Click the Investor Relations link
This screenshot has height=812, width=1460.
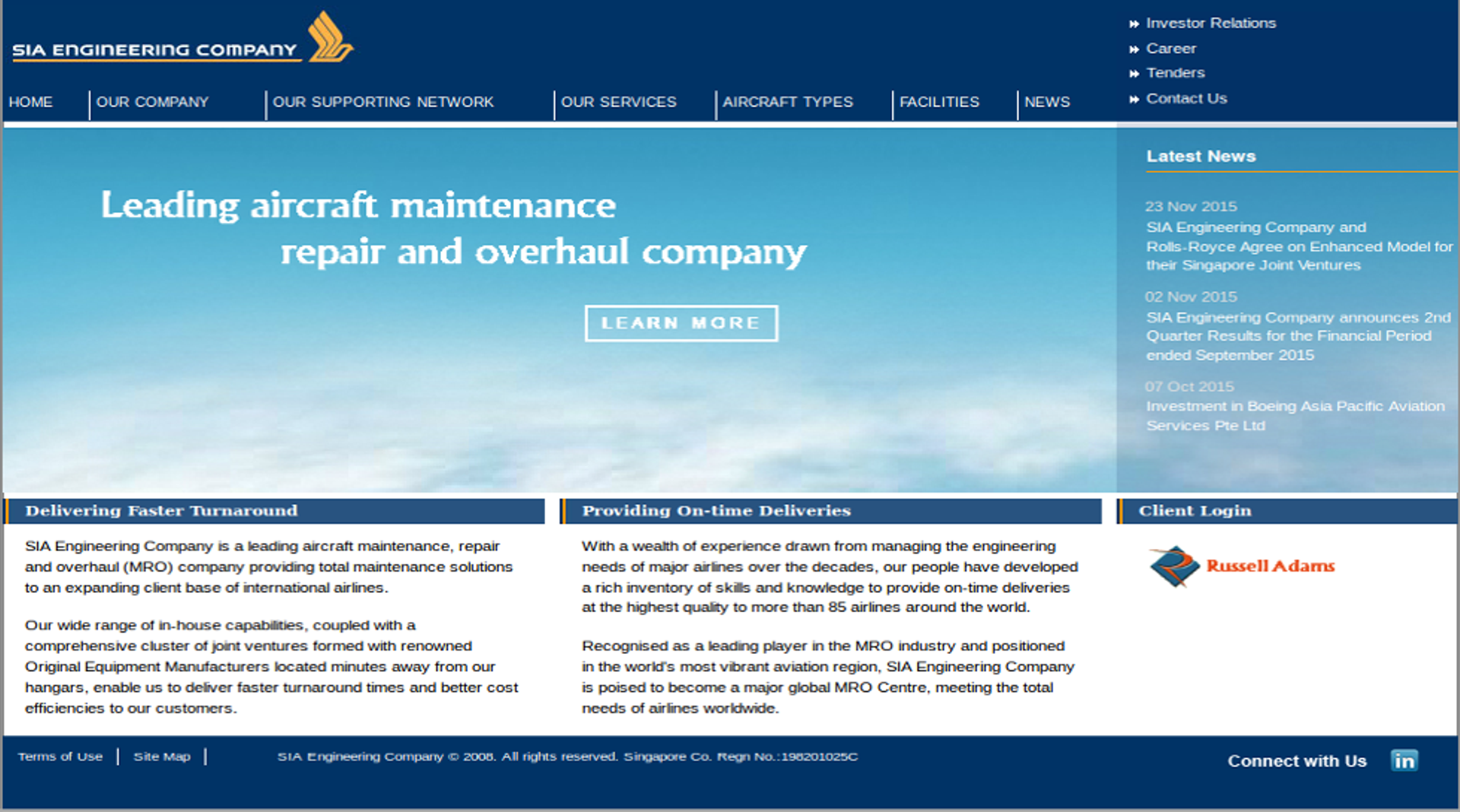(x=1211, y=23)
